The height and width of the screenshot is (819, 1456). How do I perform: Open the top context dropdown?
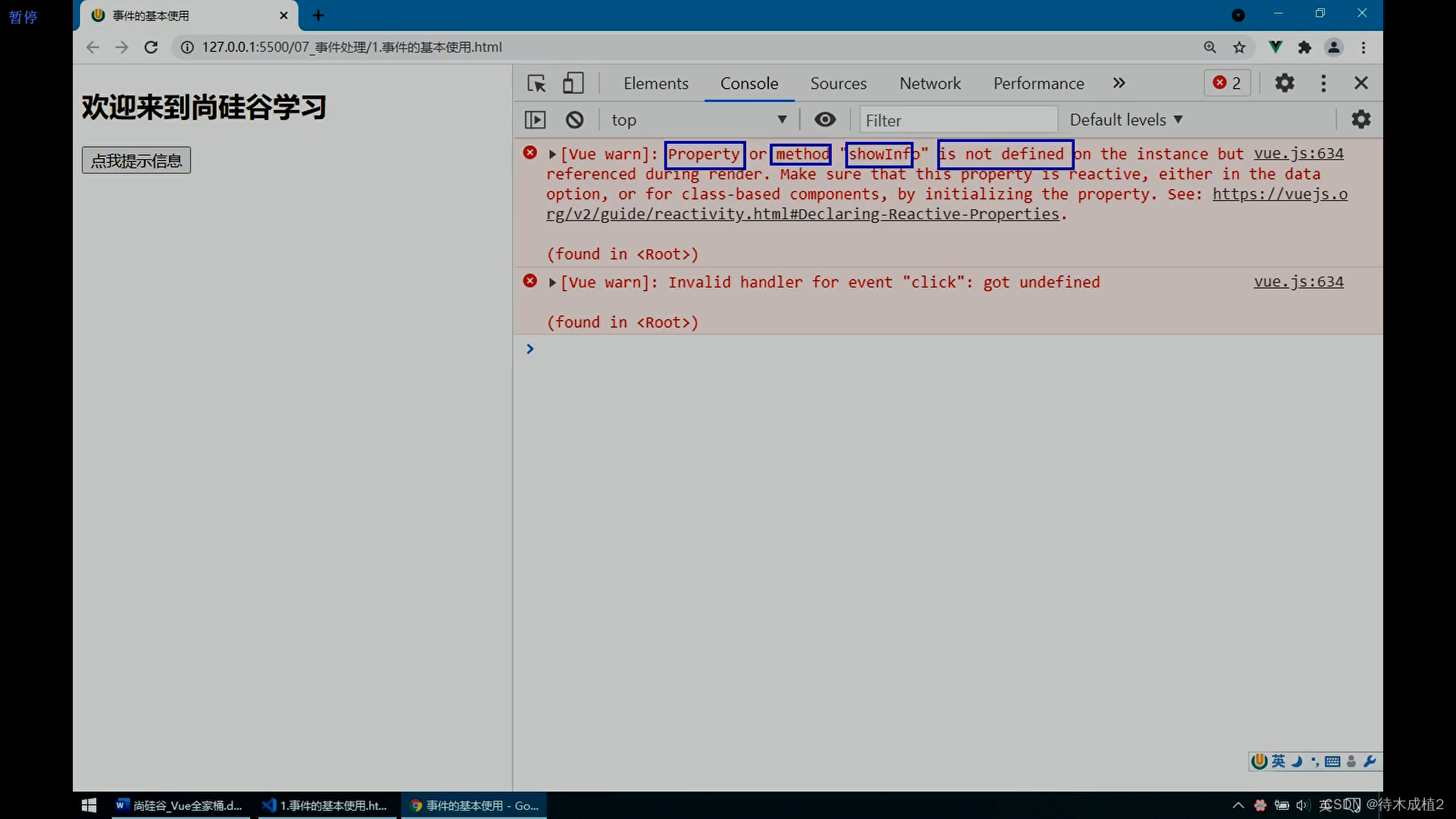click(698, 120)
